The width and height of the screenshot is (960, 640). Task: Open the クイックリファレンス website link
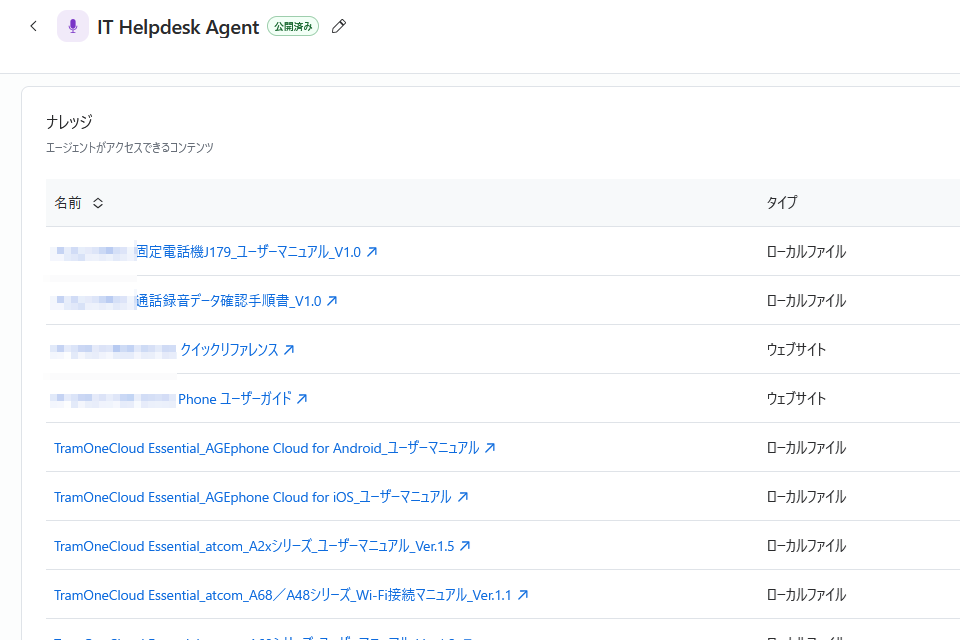coord(229,350)
